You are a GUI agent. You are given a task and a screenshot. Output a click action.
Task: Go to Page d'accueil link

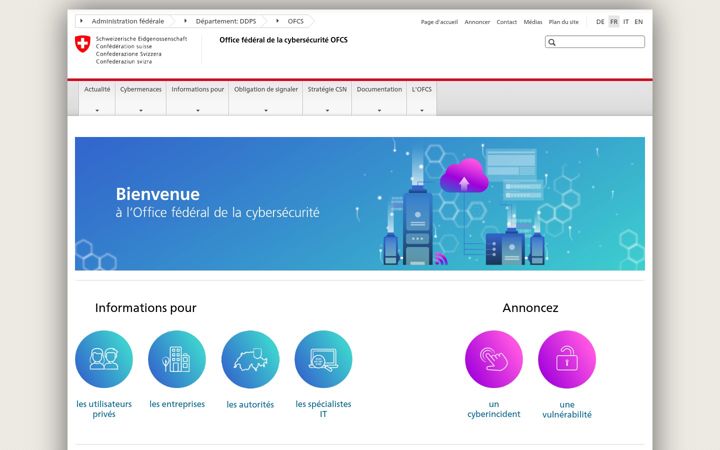(x=439, y=22)
